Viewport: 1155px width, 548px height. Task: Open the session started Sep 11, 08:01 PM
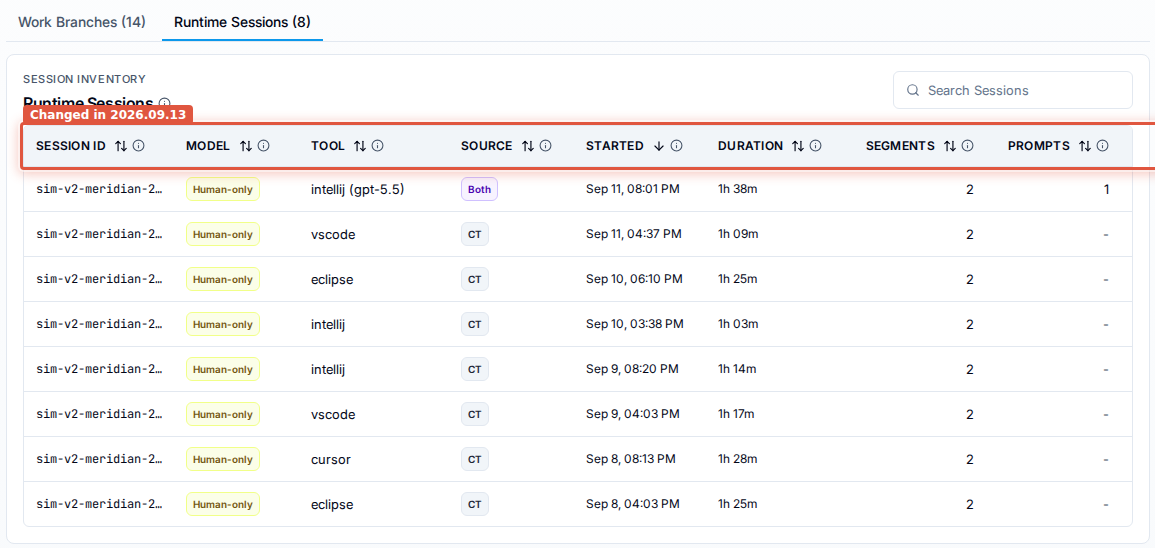(578, 189)
